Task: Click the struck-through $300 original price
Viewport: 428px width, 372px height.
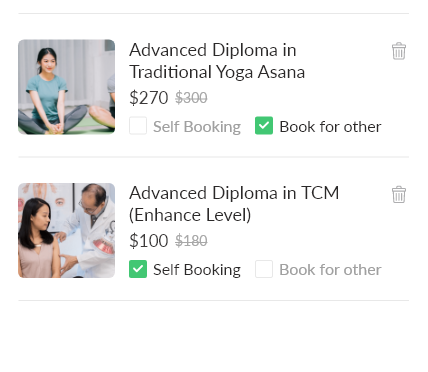Action: click(x=191, y=98)
